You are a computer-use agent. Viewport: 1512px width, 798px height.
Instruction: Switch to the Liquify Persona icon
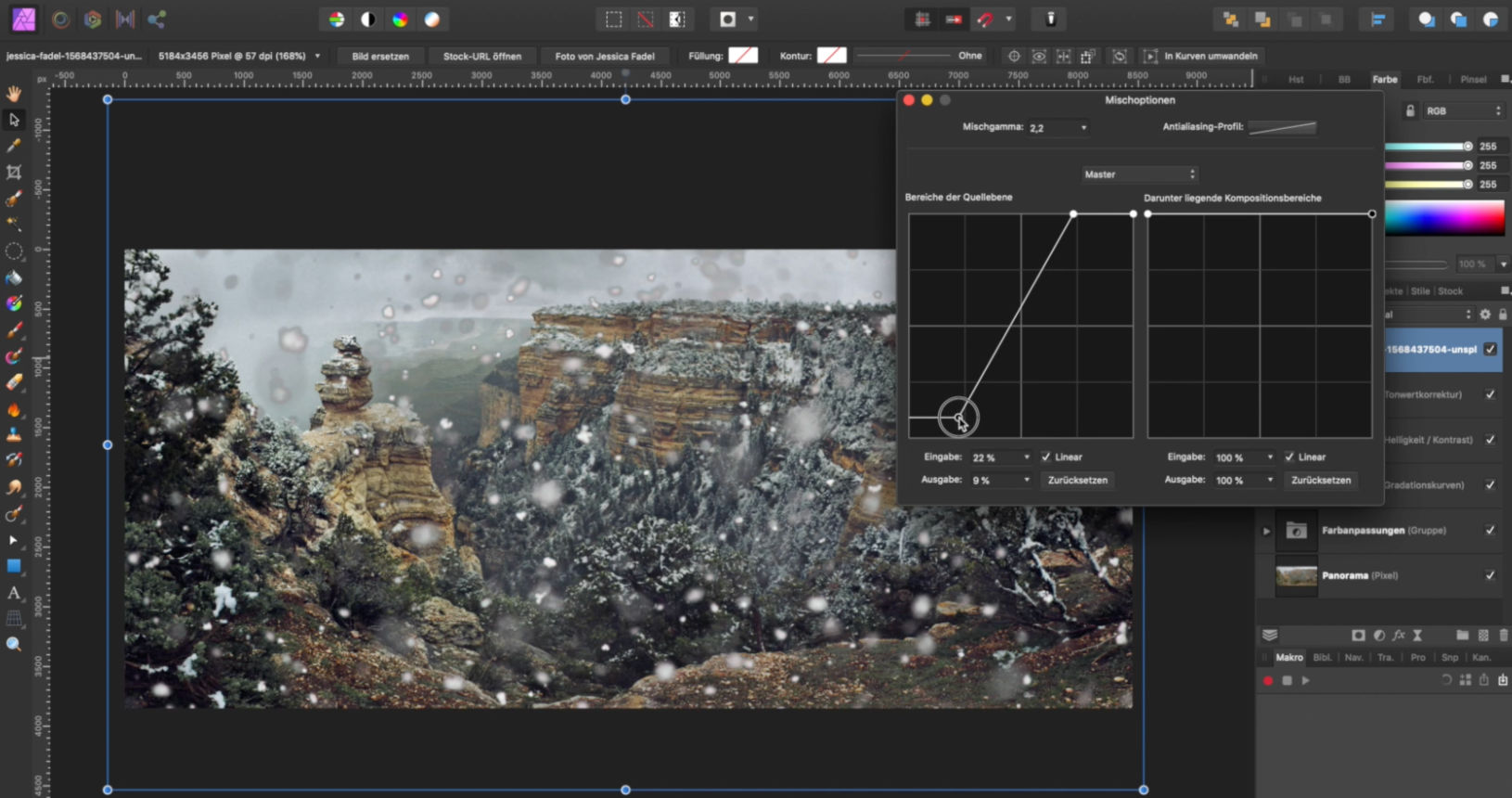tap(61, 19)
